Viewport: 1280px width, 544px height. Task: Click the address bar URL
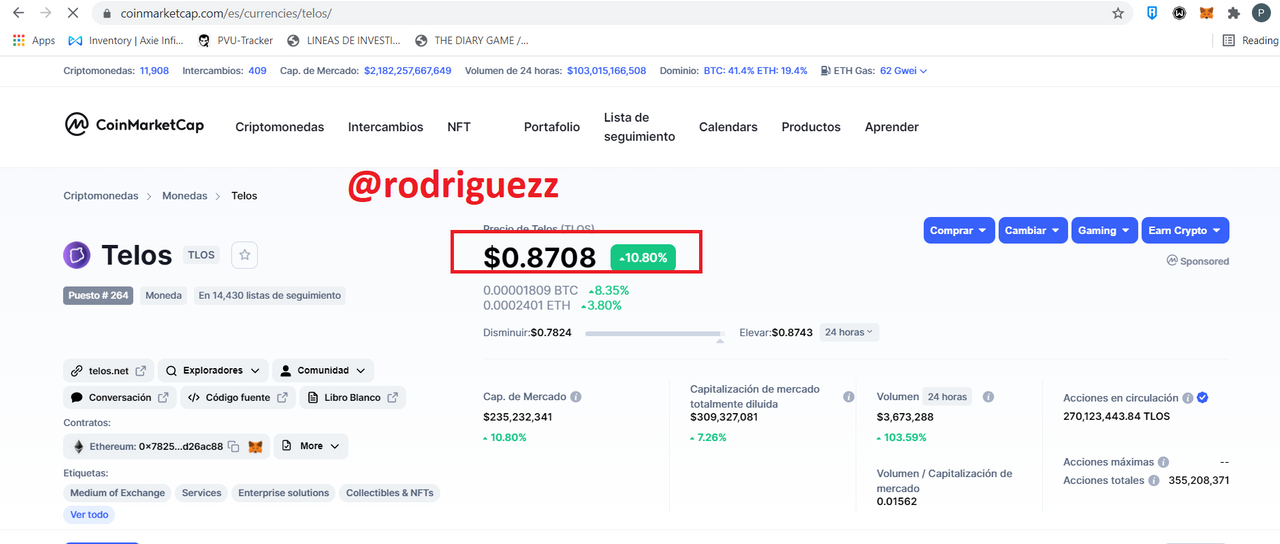[x=226, y=14]
